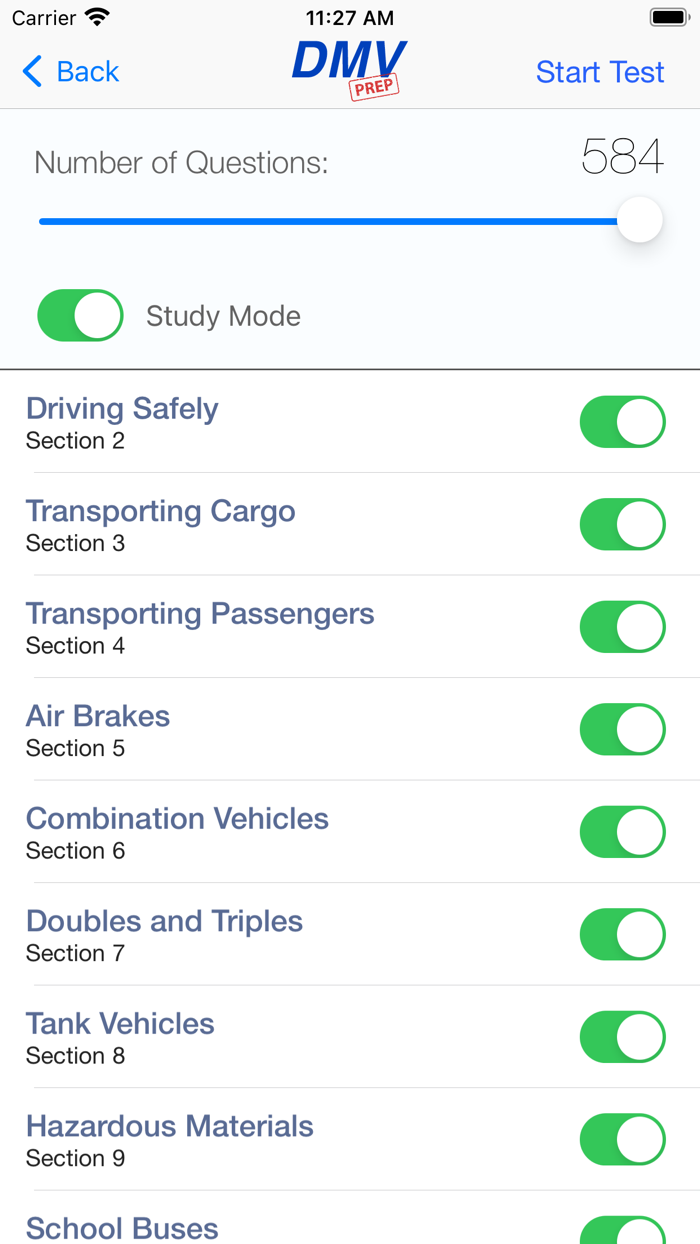Switch off Hazardous Materials questions
The width and height of the screenshot is (700, 1244).
click(622, 1139)
